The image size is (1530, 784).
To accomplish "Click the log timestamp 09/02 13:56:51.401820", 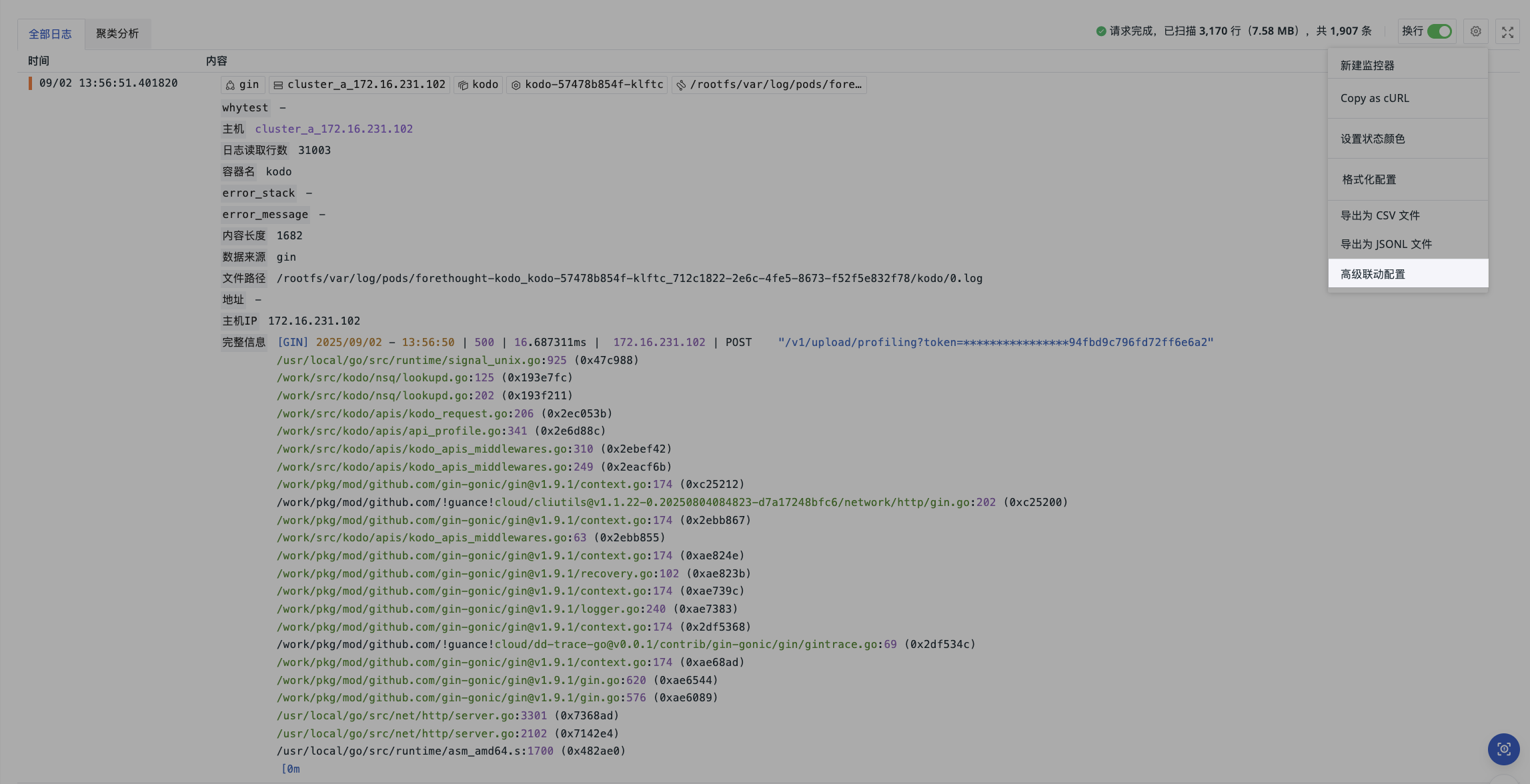I will pos(108,83).
